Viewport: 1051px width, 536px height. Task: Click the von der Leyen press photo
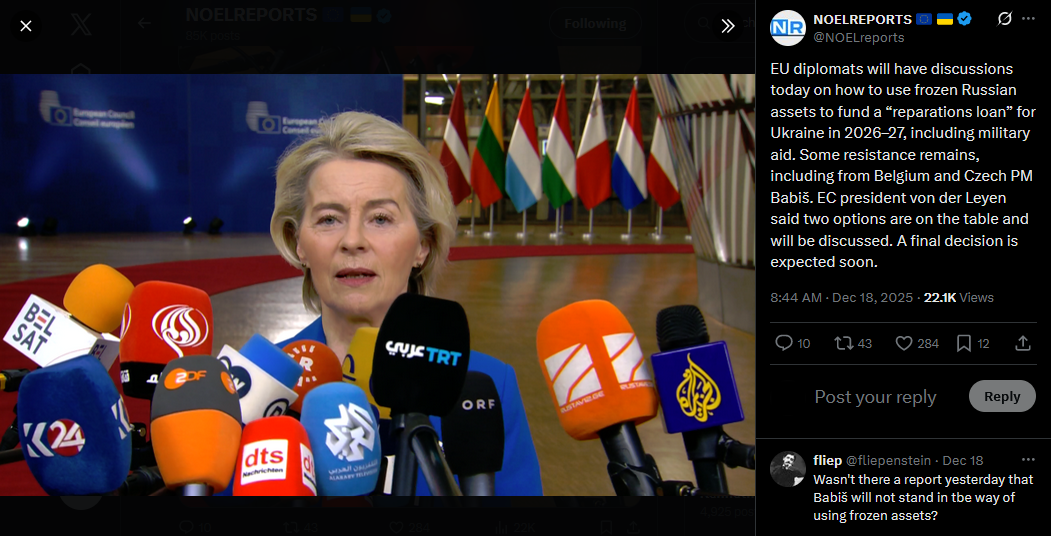pos(377,285)
